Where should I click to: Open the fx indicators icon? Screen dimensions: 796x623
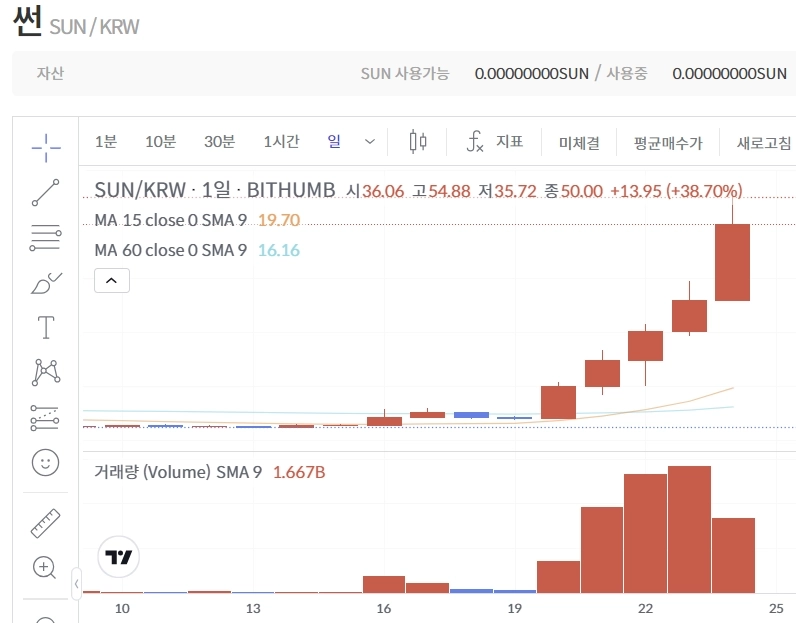coord(475,142)
